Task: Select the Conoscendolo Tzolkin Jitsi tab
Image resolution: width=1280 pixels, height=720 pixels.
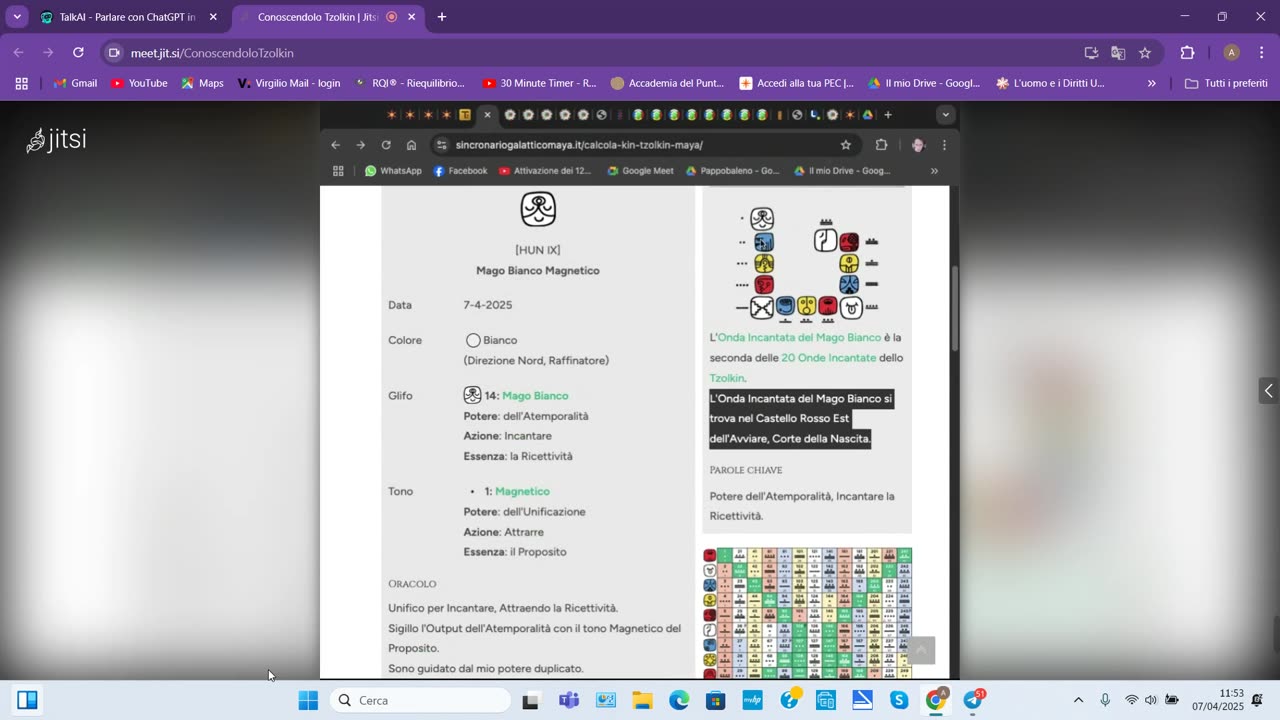Action: 317,17
